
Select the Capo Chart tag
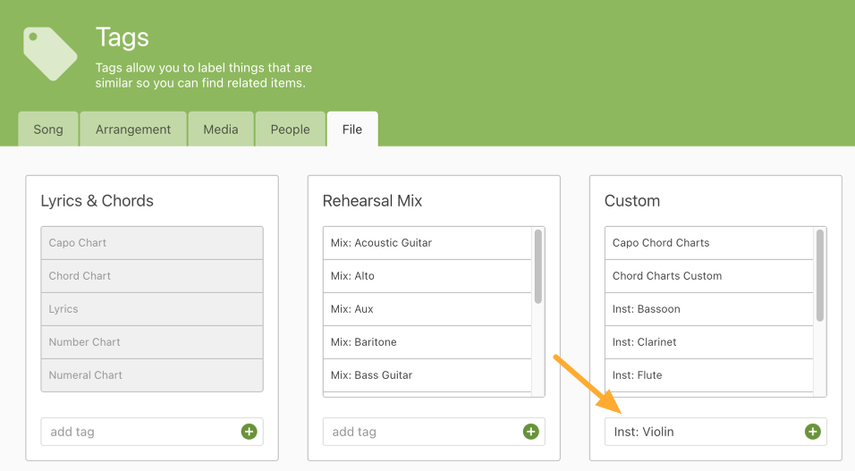[x=152, y=243]
